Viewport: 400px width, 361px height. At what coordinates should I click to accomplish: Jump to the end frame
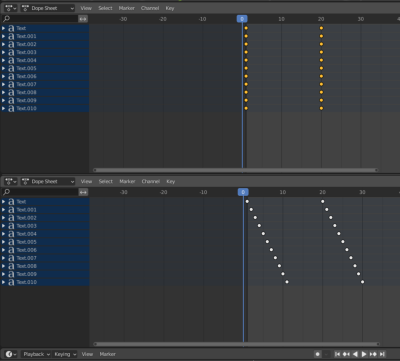(382, 354)
